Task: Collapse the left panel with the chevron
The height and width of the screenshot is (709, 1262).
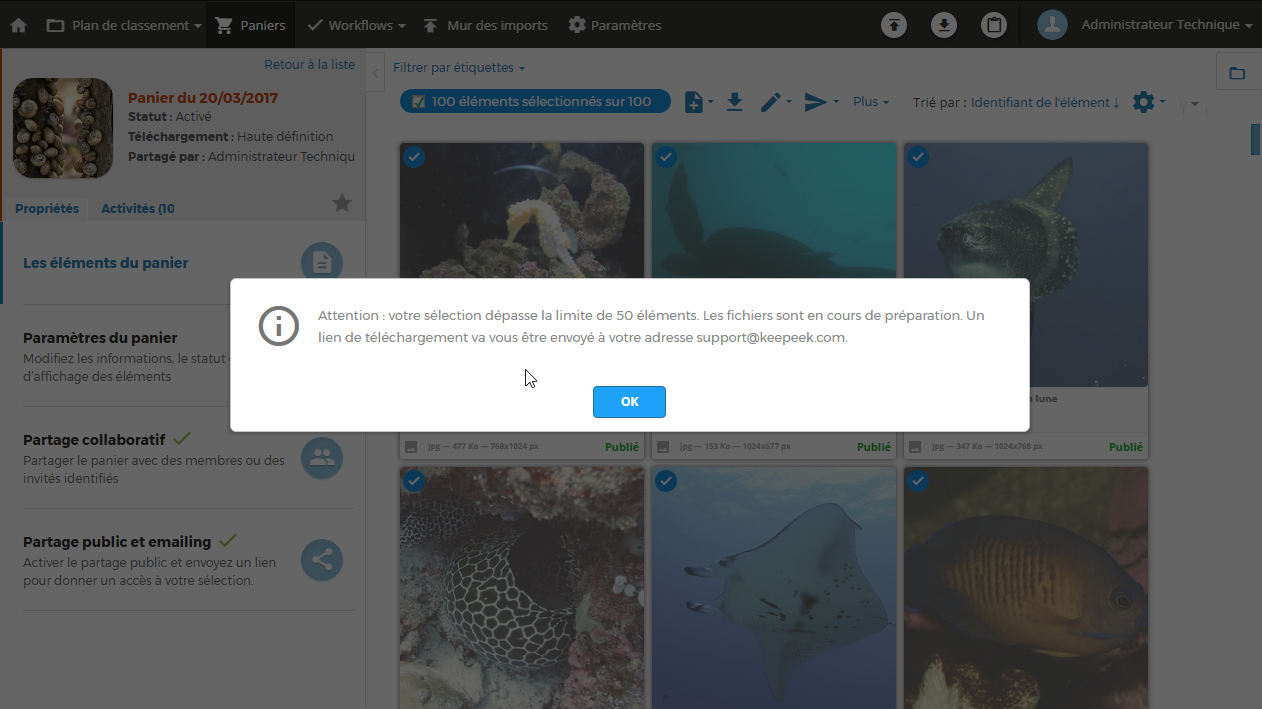Action: coord(377,73)
